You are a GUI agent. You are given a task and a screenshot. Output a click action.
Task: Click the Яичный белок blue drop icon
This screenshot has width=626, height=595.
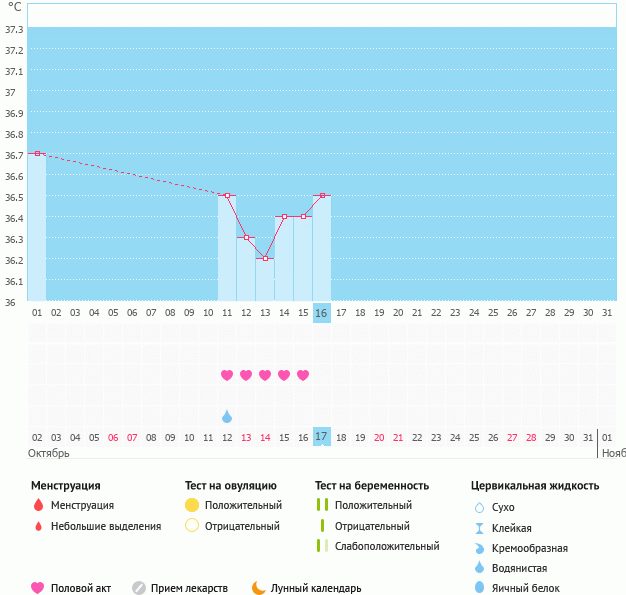(479, 588)
